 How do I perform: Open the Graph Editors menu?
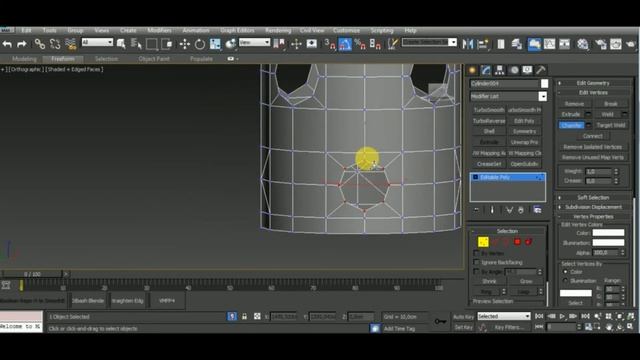[x=237, y=31]
